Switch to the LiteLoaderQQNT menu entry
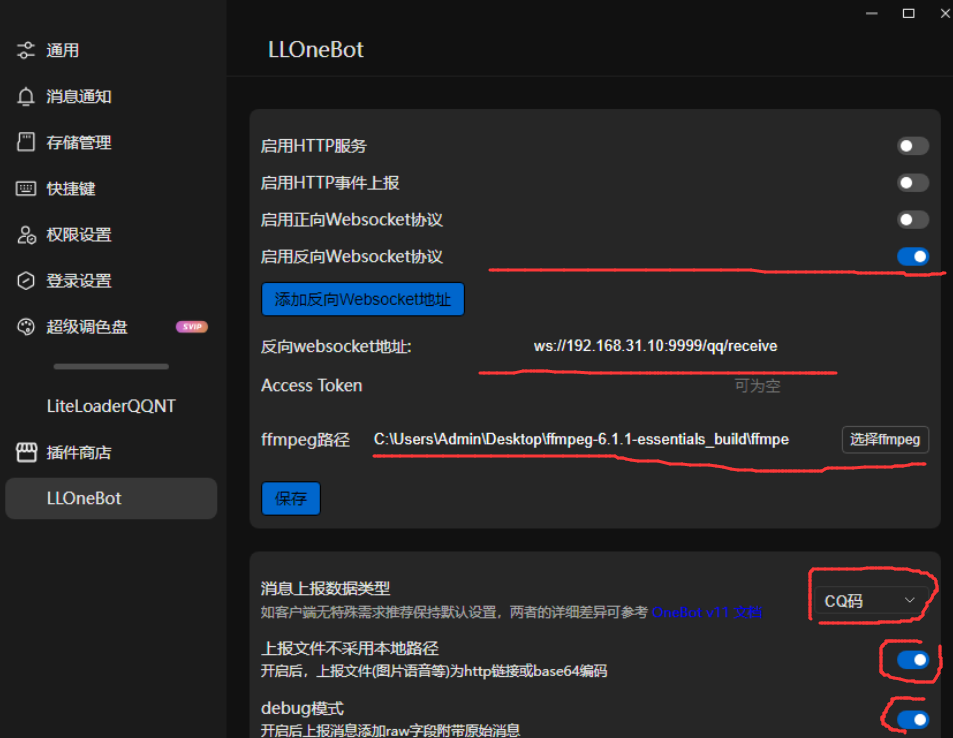Image resolution: width=953 pixels, height=738 pixels. 110,406
